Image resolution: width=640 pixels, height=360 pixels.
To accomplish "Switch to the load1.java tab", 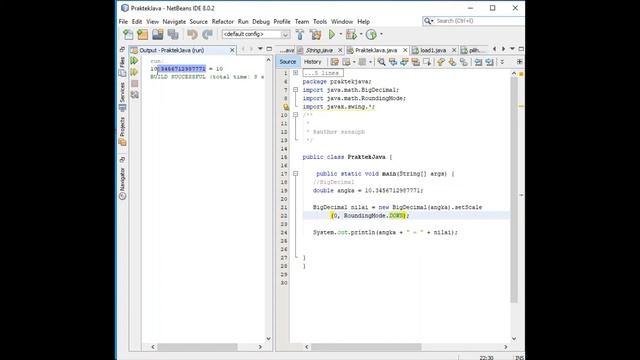I will tap(433, 50).
